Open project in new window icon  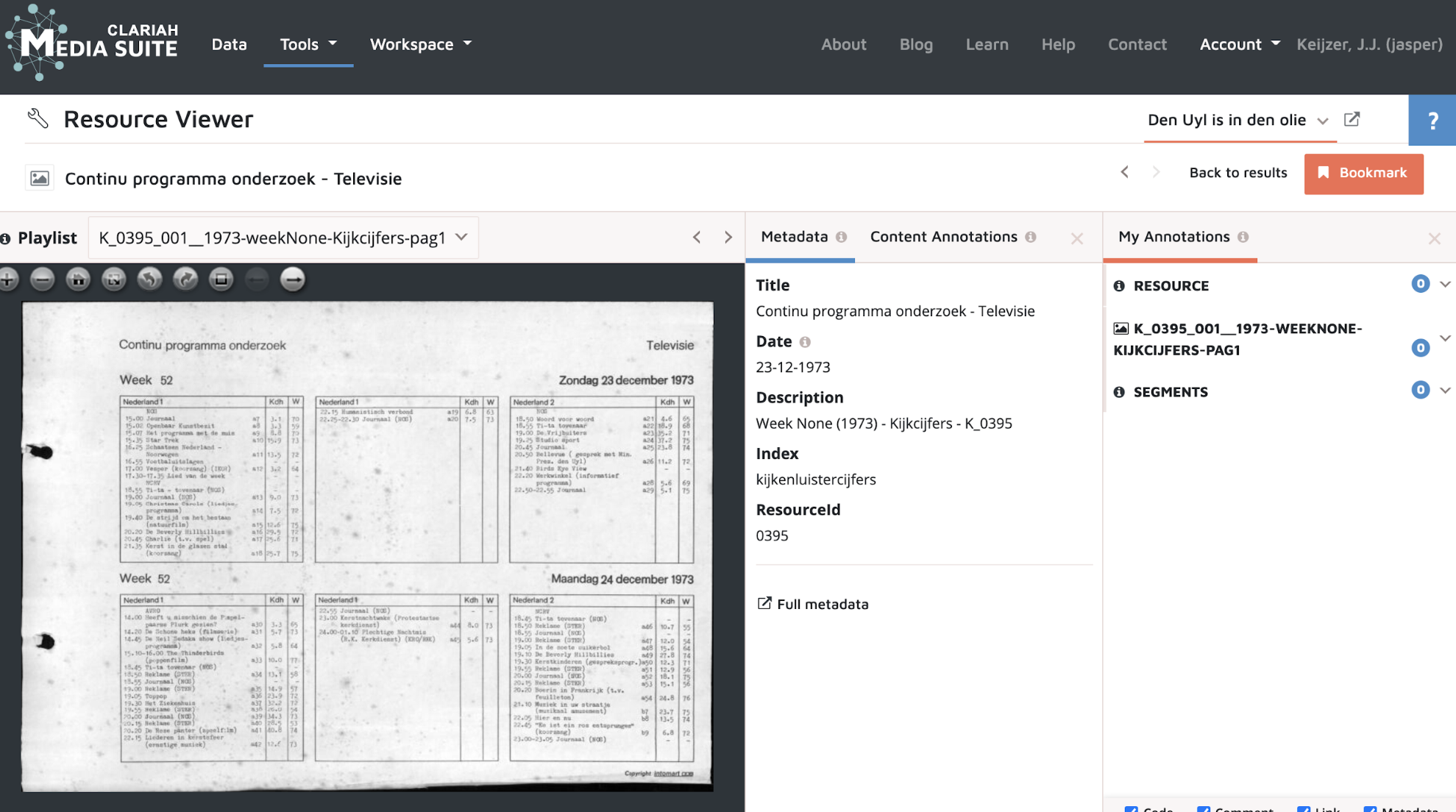[x=1352, y=119]
